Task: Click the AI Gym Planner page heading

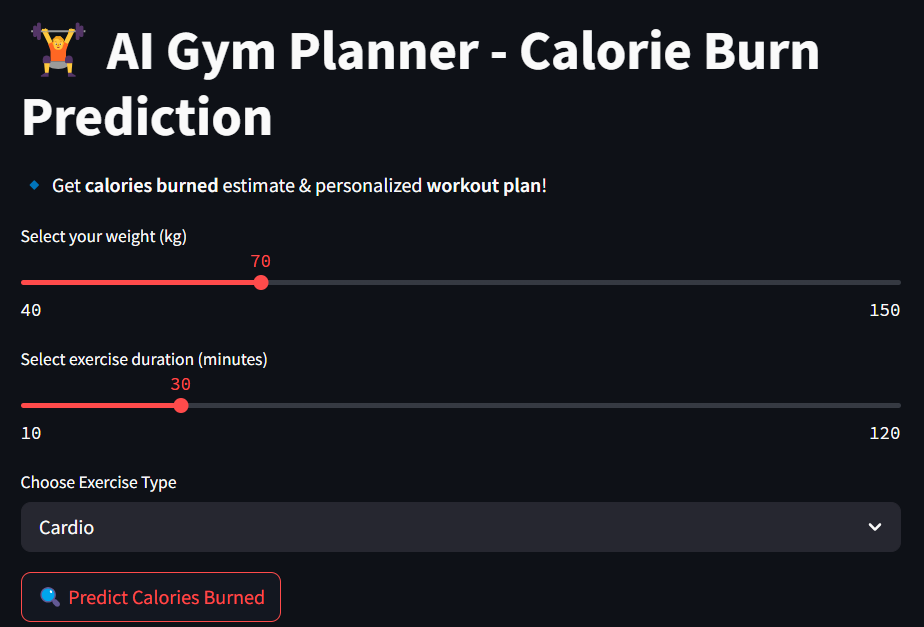Action: 421,84
